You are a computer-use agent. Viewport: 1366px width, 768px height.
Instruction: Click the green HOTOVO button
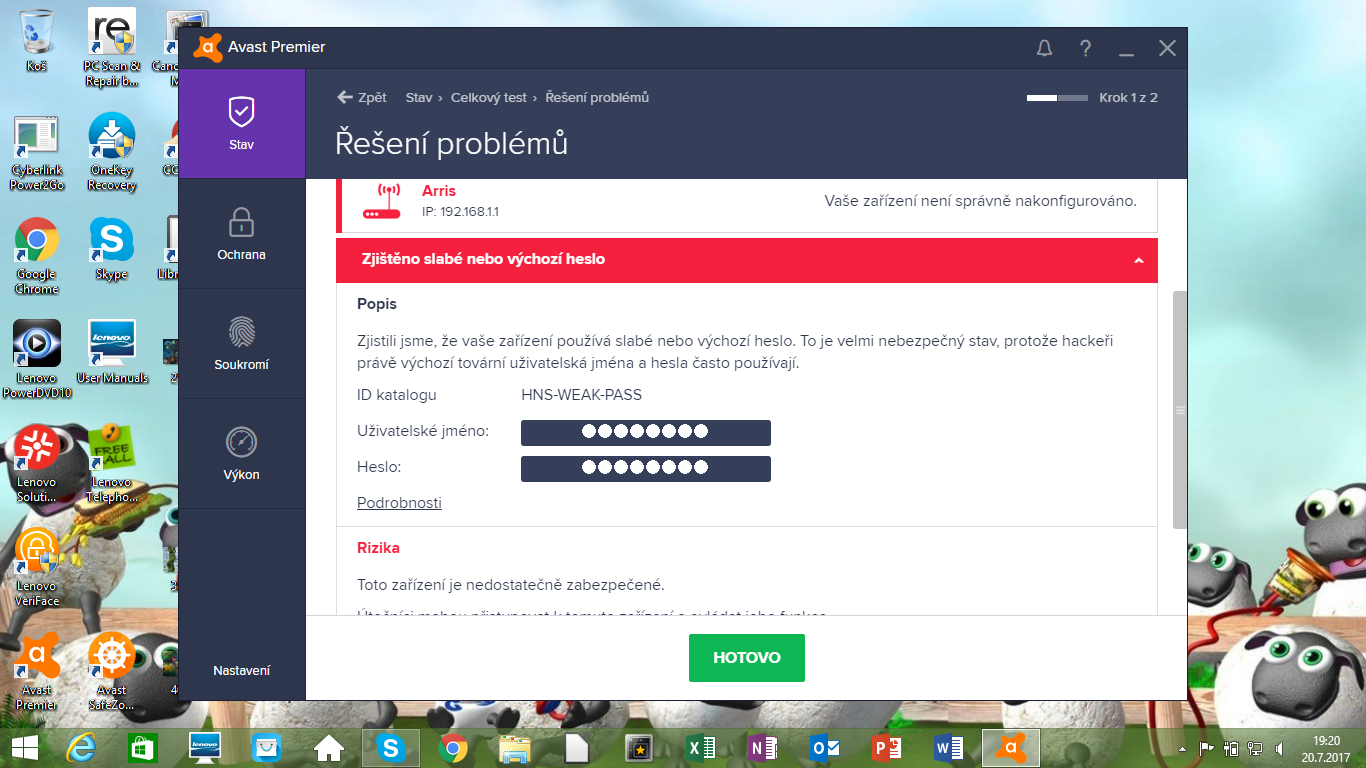[x=747, y=658]
